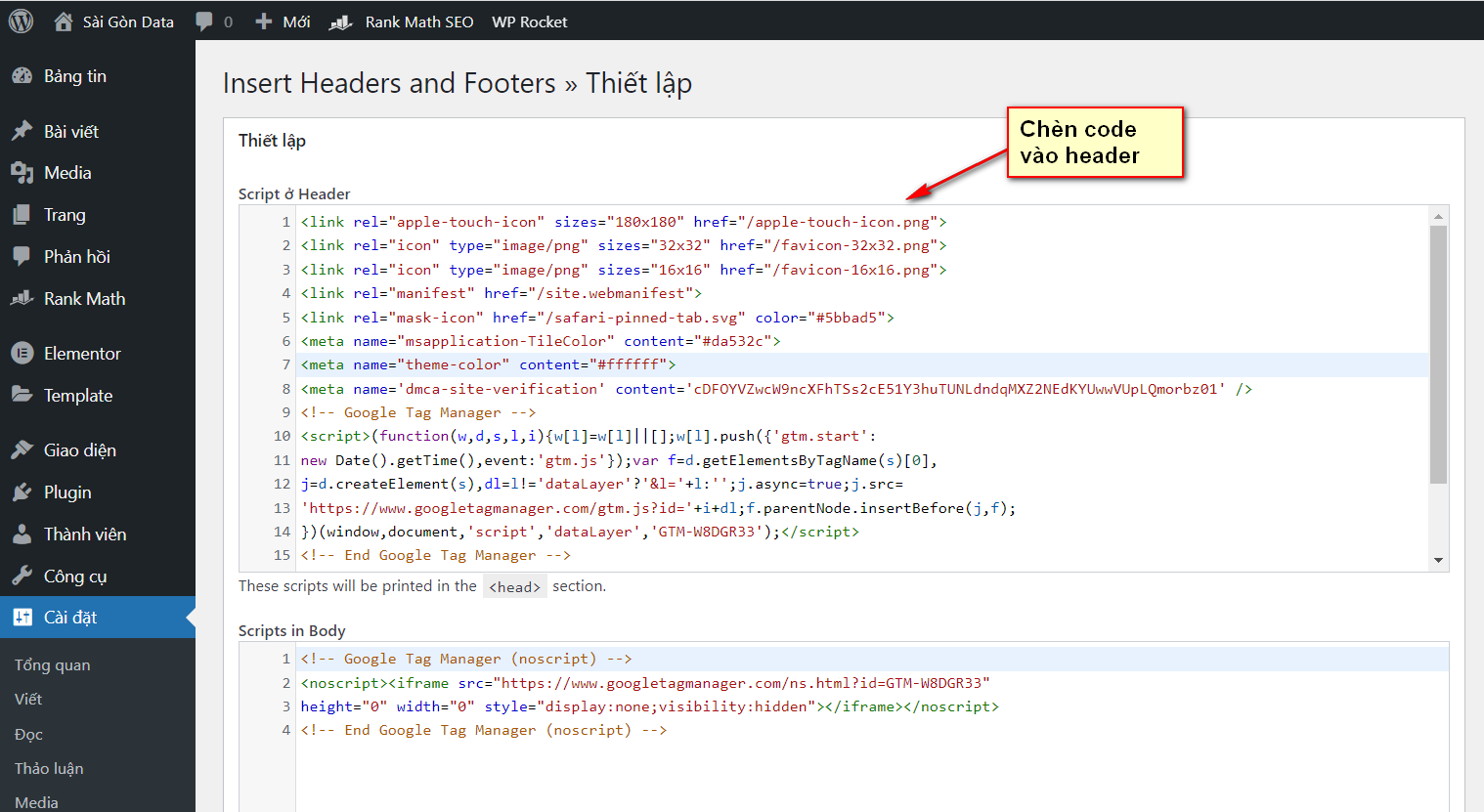Open Media sidebar menu label
Image resolution: width=1484 pixels, height=812 pixels.
[67, 173]
